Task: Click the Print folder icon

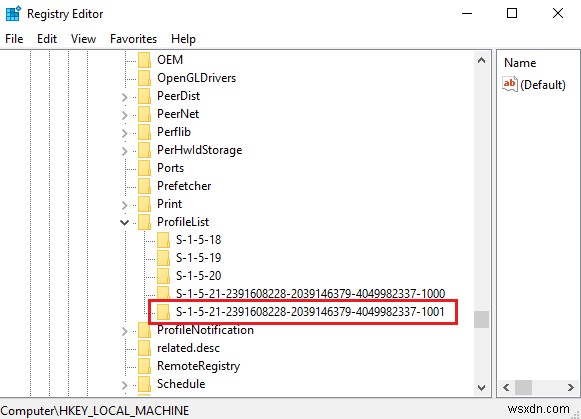Action: pyautogui.click(x=144, y=204)
